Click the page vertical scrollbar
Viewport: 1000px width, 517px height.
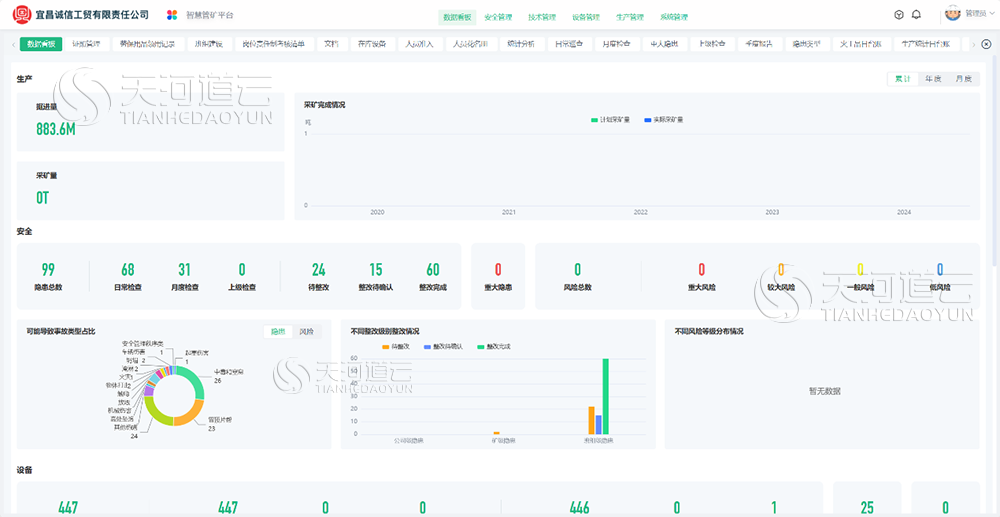[996, 159]
